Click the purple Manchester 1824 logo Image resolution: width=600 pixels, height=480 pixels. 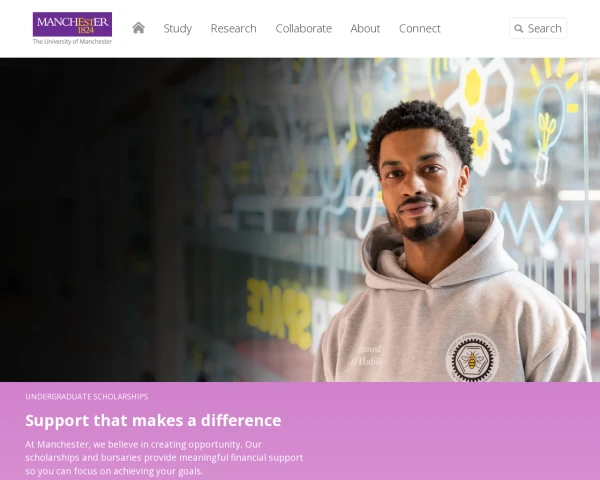click(72, 24)
